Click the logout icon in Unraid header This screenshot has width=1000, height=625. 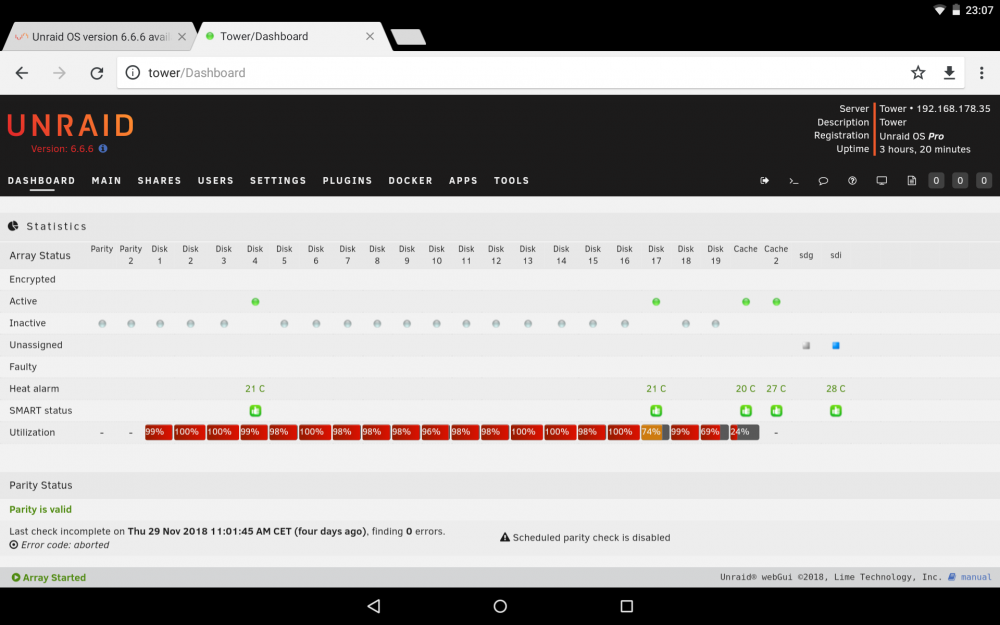(x=764, y=180)
